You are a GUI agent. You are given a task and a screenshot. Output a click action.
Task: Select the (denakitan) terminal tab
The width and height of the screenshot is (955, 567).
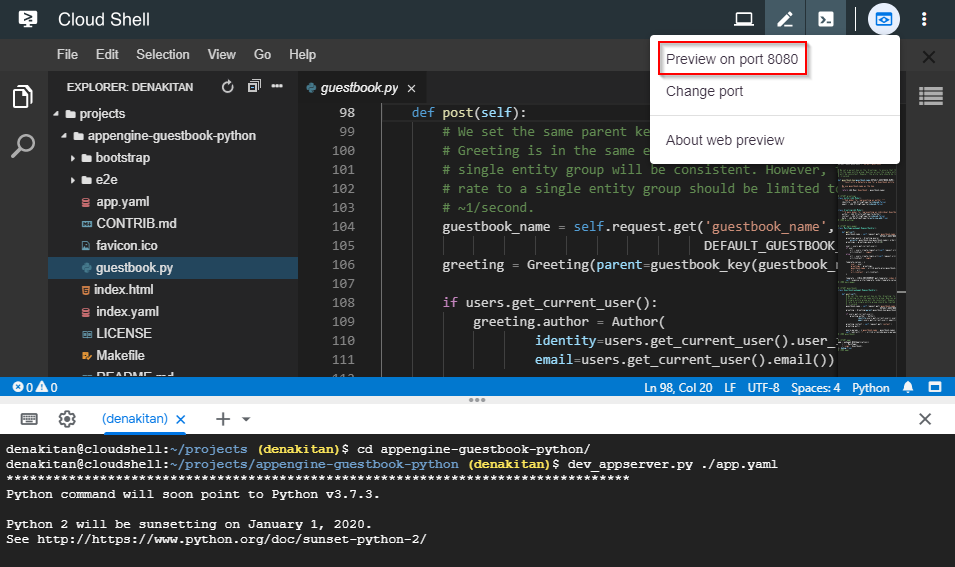coord(135,418)
